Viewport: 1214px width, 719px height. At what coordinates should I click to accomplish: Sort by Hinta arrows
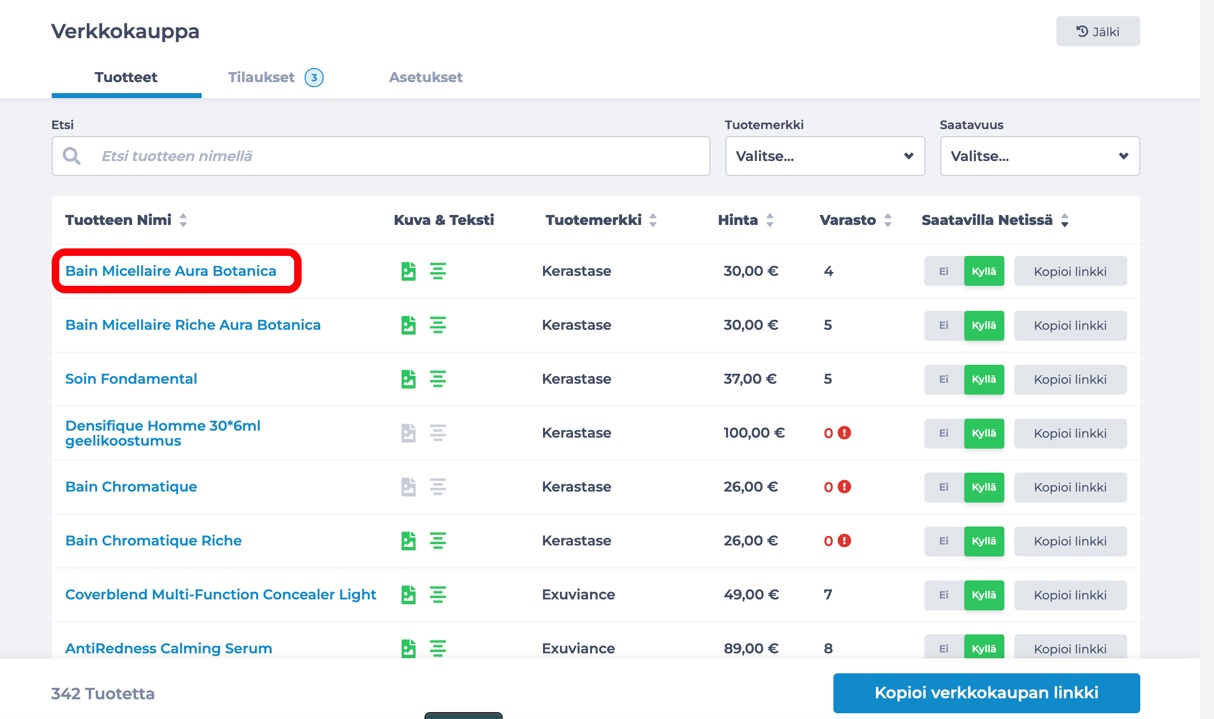pyautogui.click(x=770, y=220)
